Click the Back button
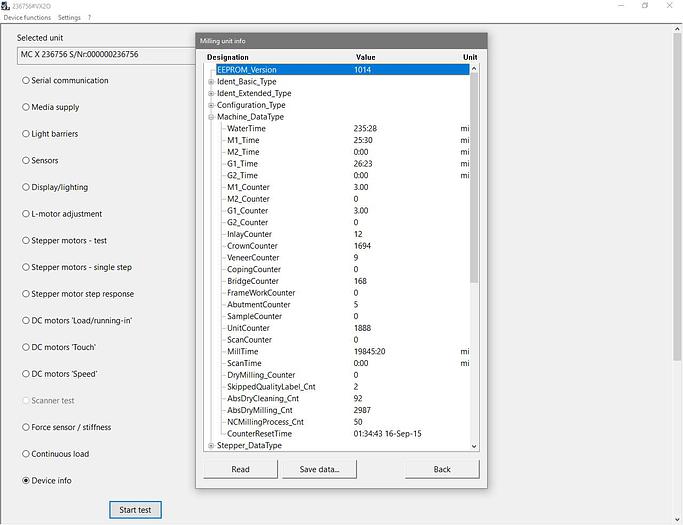 pos(441,469)
